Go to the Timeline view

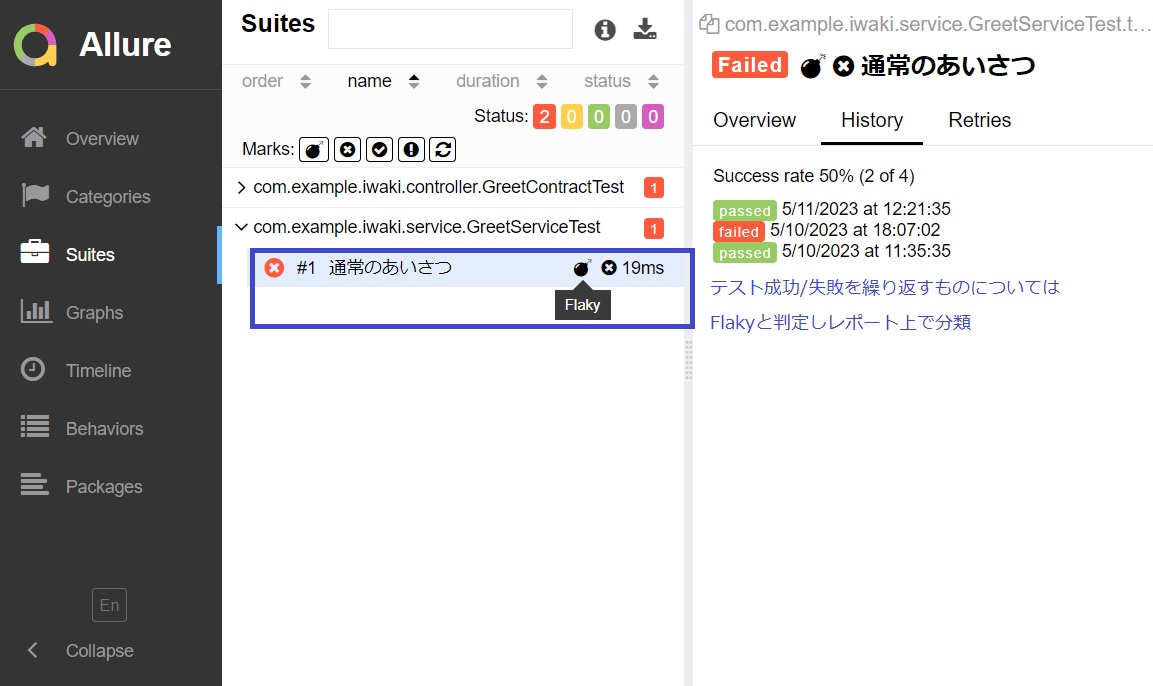[x=98, y=371]
